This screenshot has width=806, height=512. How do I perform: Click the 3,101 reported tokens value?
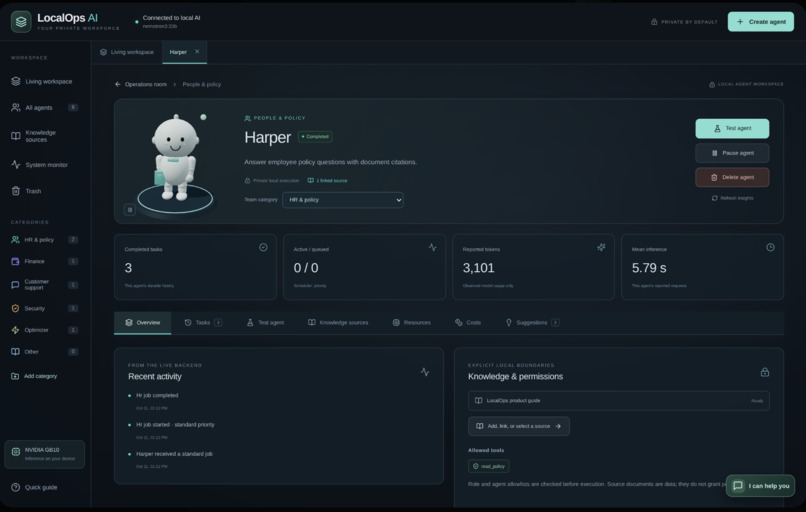(479, 268)
